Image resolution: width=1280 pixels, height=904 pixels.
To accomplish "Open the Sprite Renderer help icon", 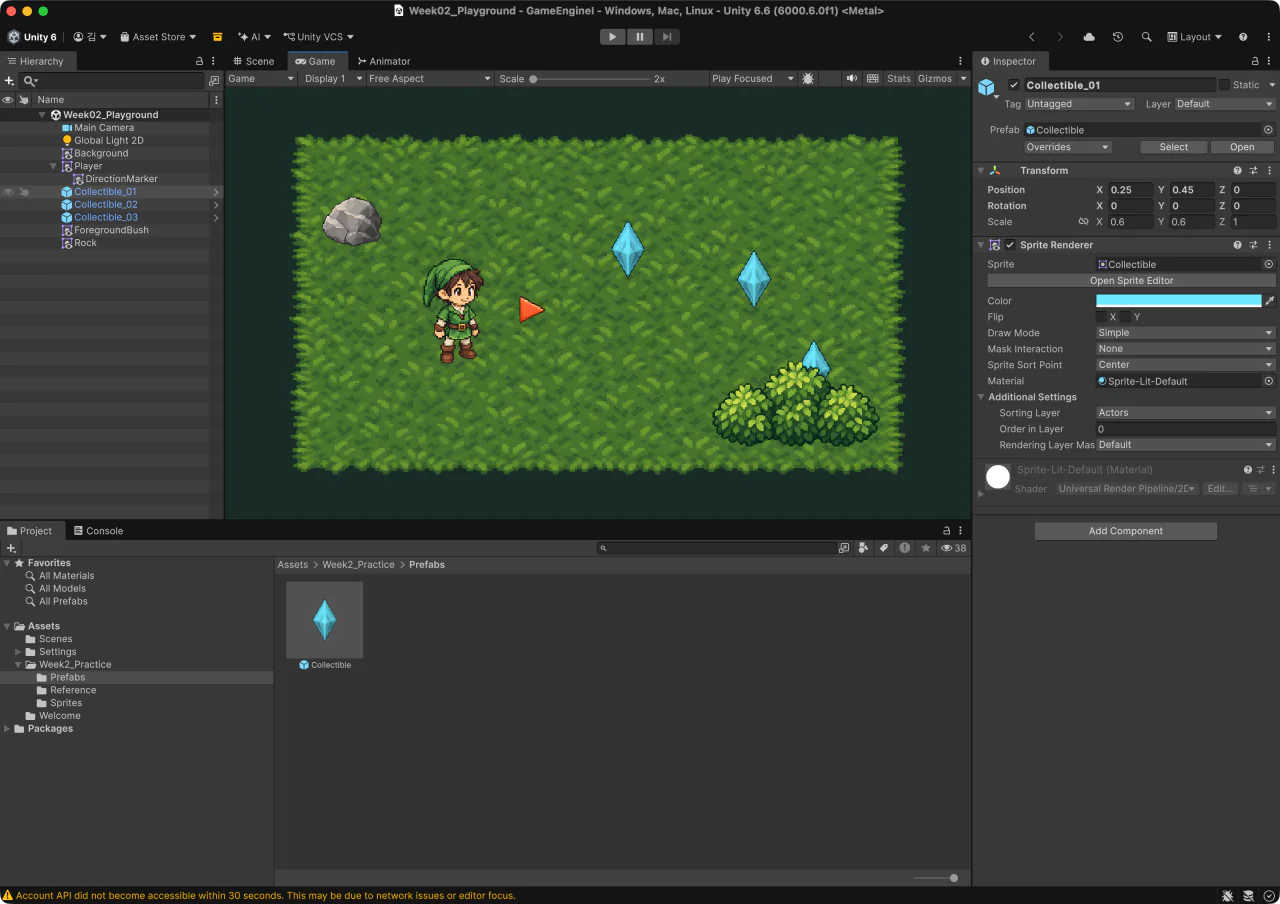I will pos(1238,245).
